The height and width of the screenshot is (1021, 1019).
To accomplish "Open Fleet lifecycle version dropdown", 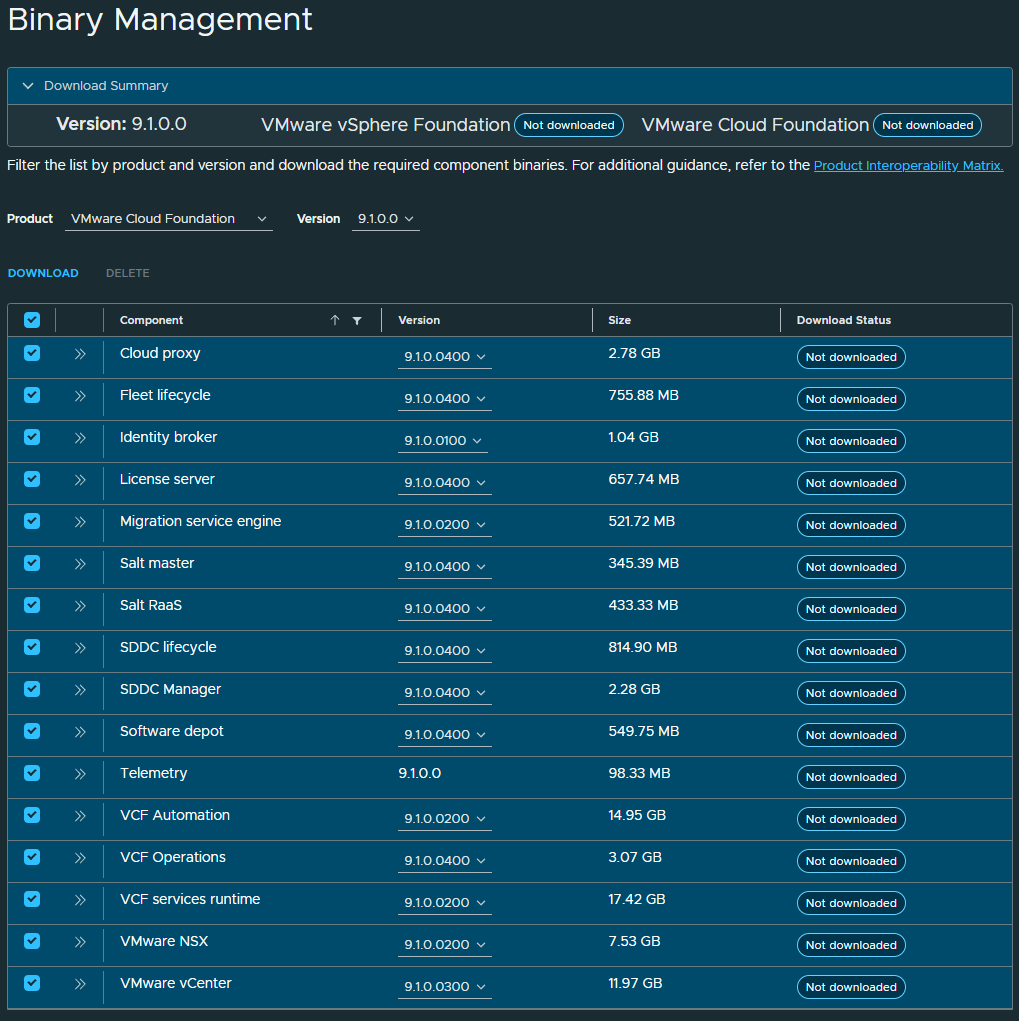I will click(445, 399).
